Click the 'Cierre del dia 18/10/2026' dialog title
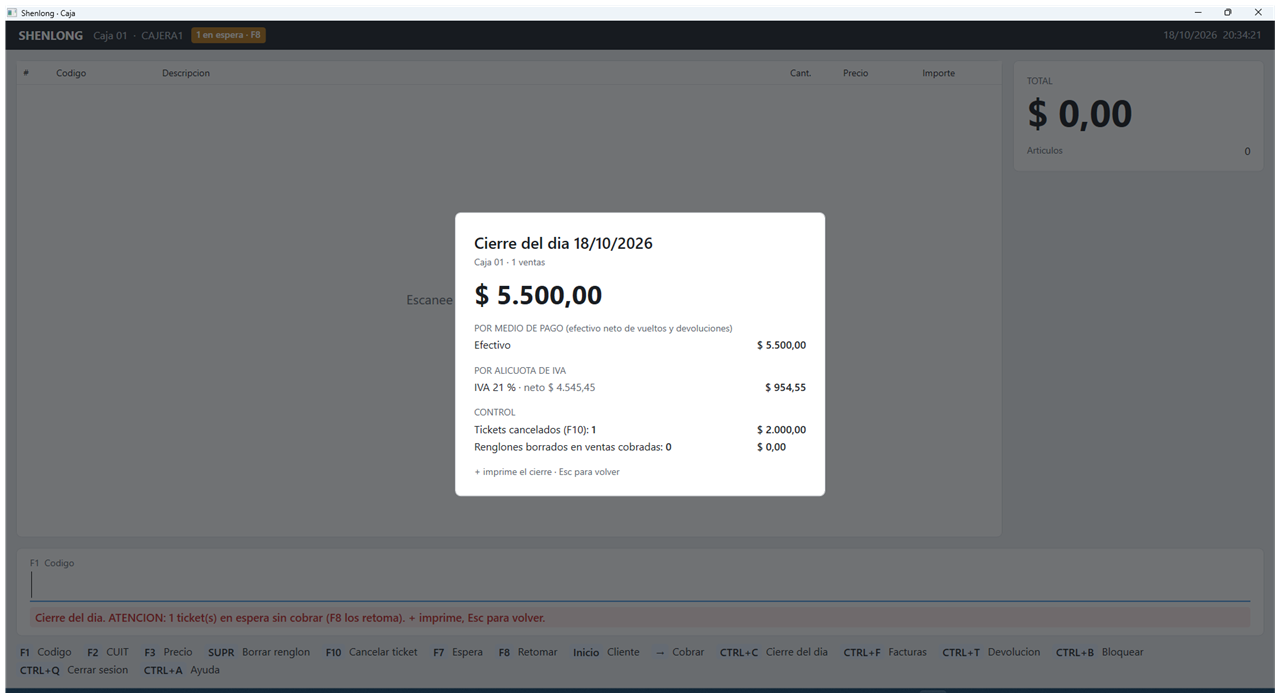Screen dimensions: 1280x693 (563, 243)
